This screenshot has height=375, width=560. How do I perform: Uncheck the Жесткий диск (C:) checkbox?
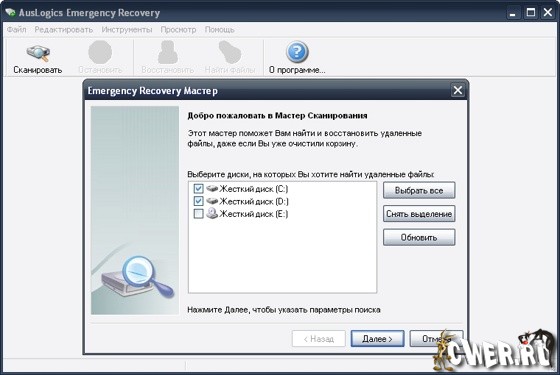coord(198,189)
